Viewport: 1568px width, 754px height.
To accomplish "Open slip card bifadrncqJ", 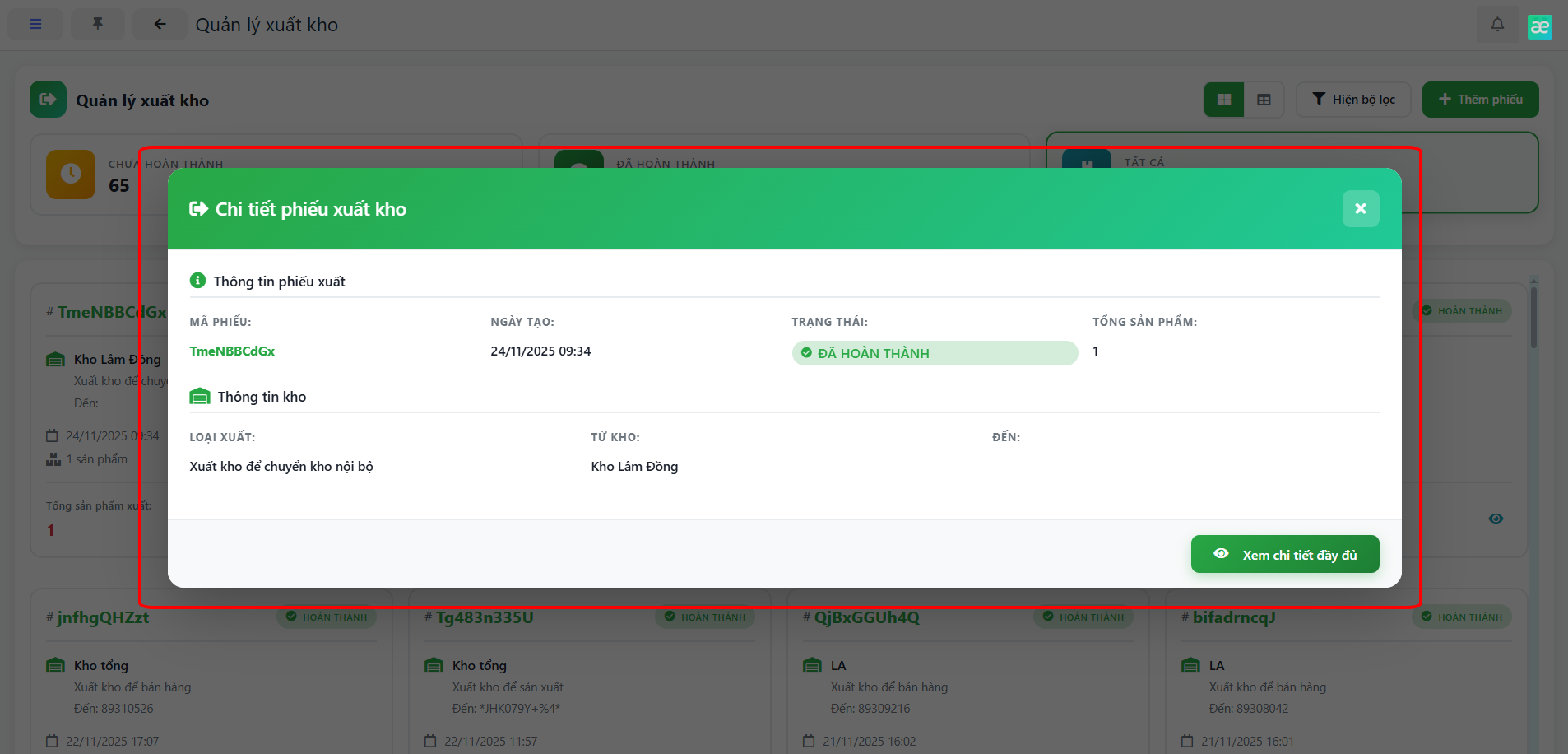I will [1233, 617].
